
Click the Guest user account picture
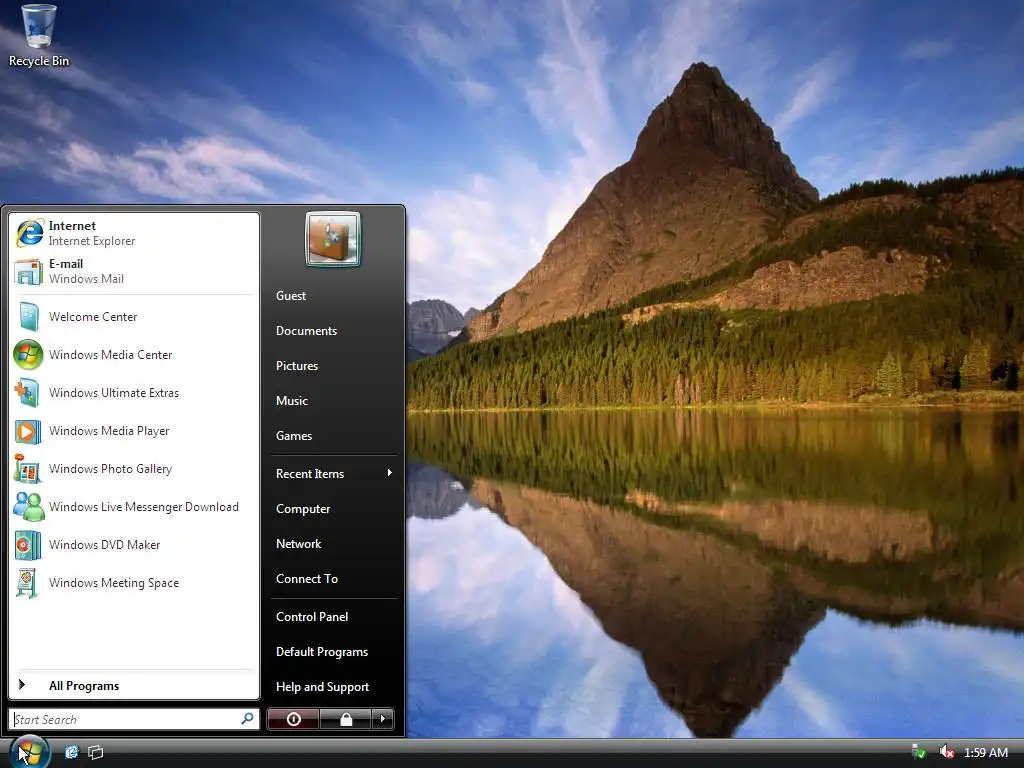pyautogui.click(x=332, y=238)
